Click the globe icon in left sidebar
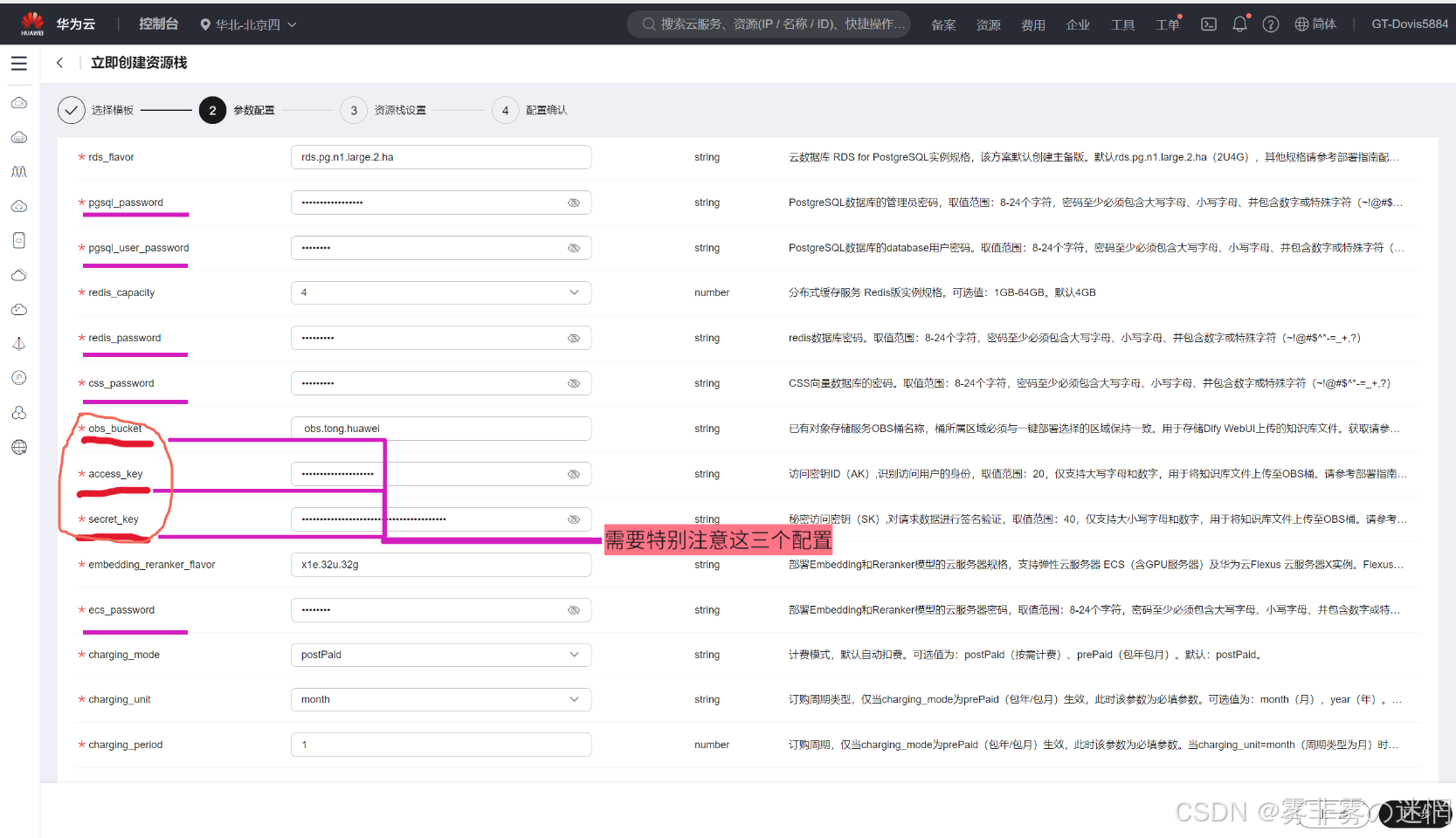 pos(19,447)
